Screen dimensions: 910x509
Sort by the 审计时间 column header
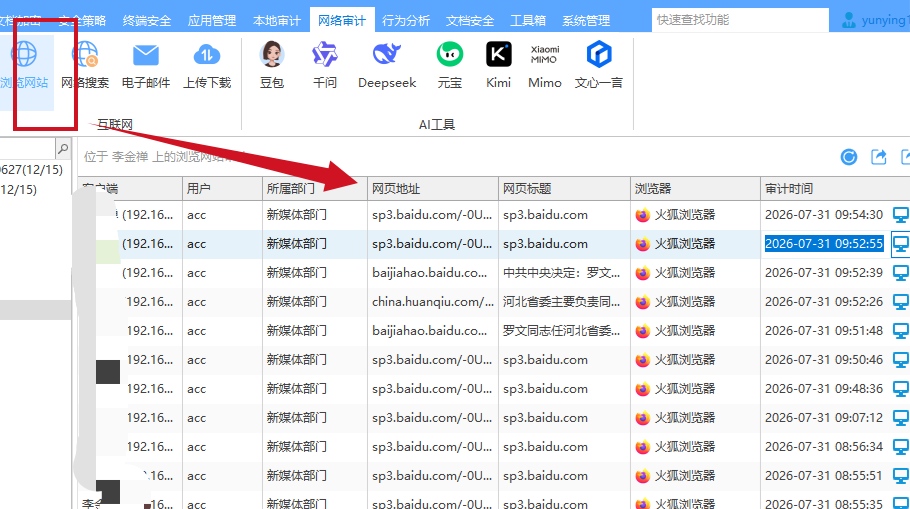(835, 189)
